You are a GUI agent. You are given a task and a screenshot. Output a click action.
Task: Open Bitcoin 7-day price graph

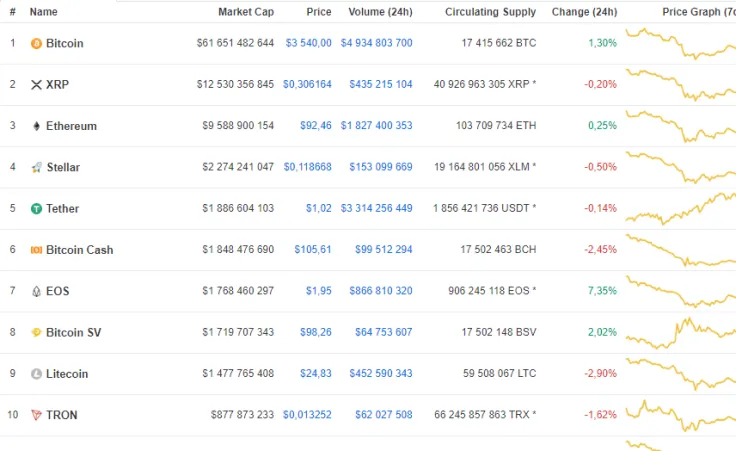pyautogui.click(x=681, y=44)
